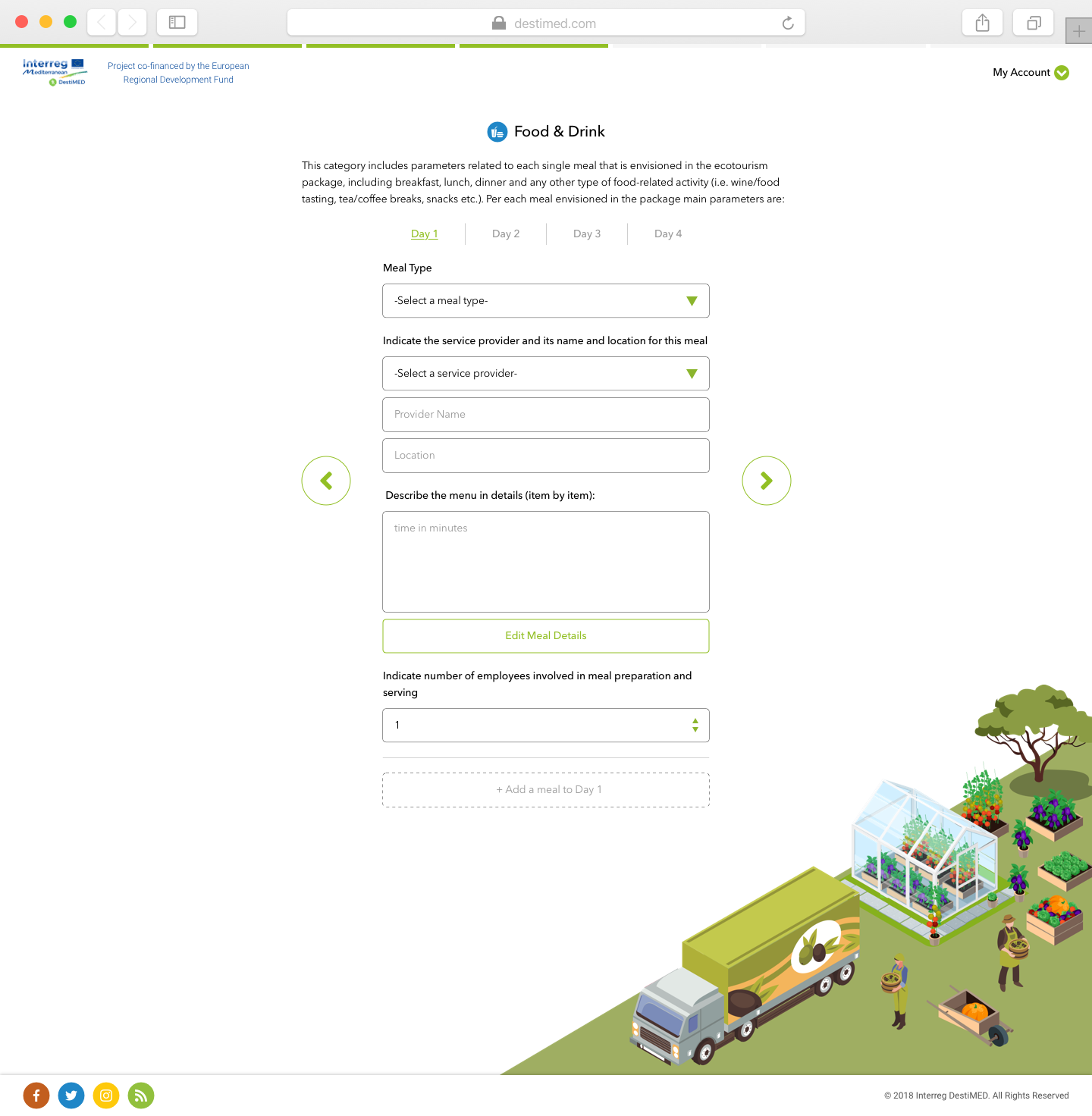The height and width of the screenshot is (1116, 1092).
Task: Click the Interreg DestiMED logo
Action: (55, 72)
